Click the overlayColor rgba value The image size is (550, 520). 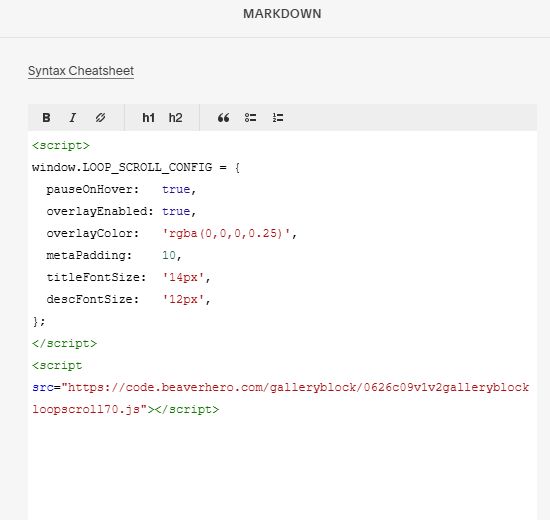click(x=226, y=233)
